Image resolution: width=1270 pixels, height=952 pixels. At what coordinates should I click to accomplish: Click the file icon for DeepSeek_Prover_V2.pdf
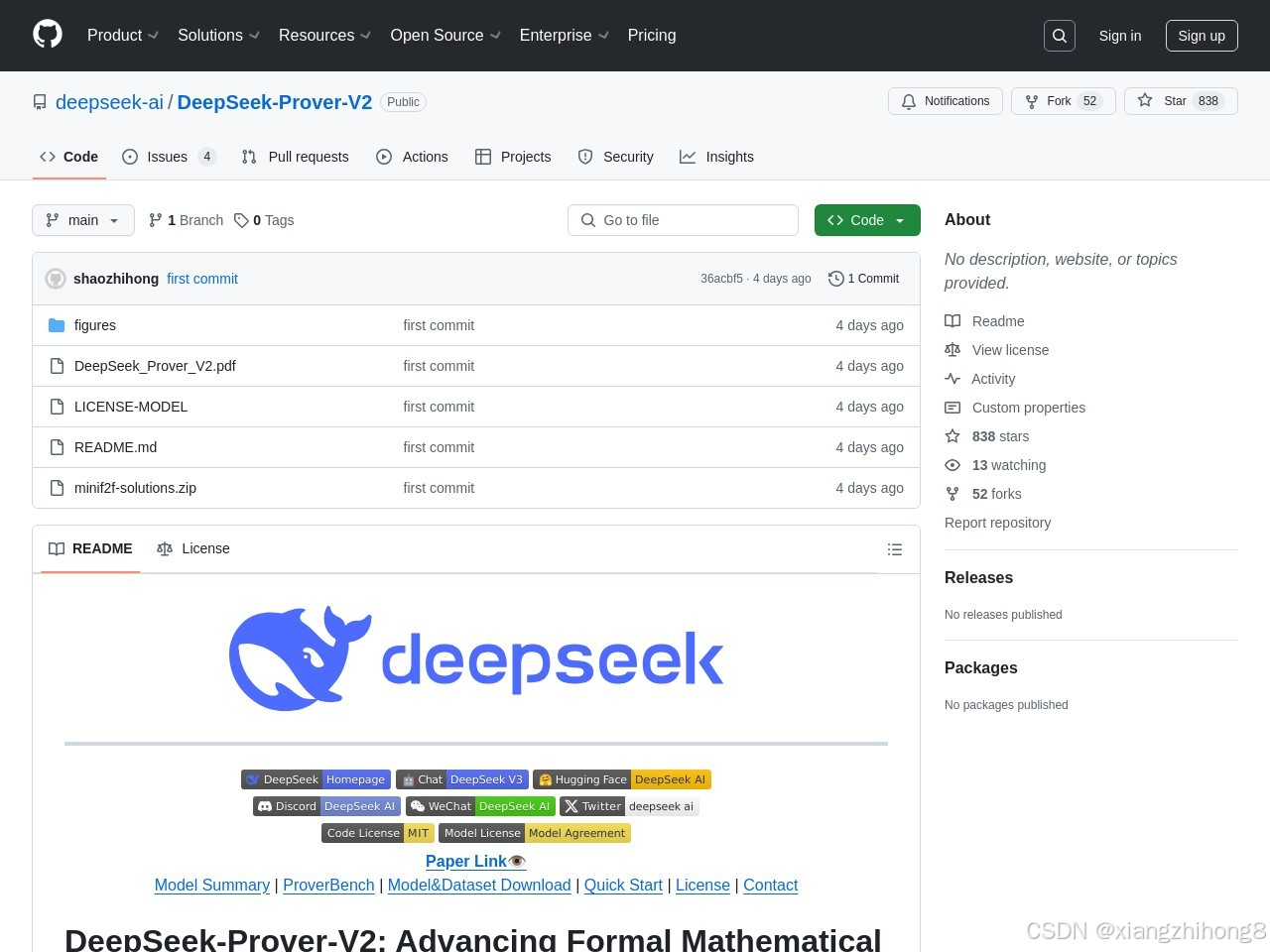coord(57,366)
